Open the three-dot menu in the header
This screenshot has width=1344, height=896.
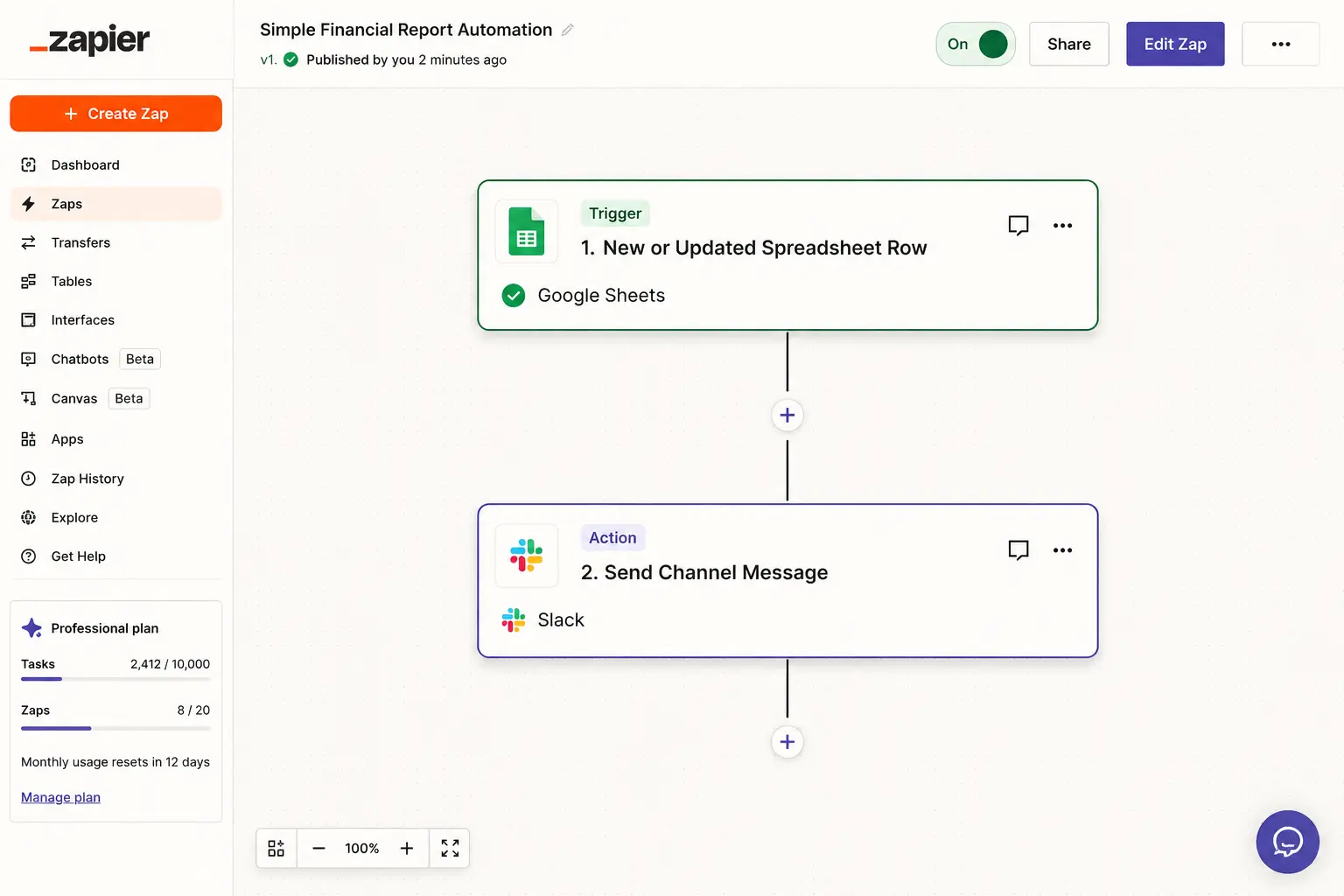click(1280, 44)
